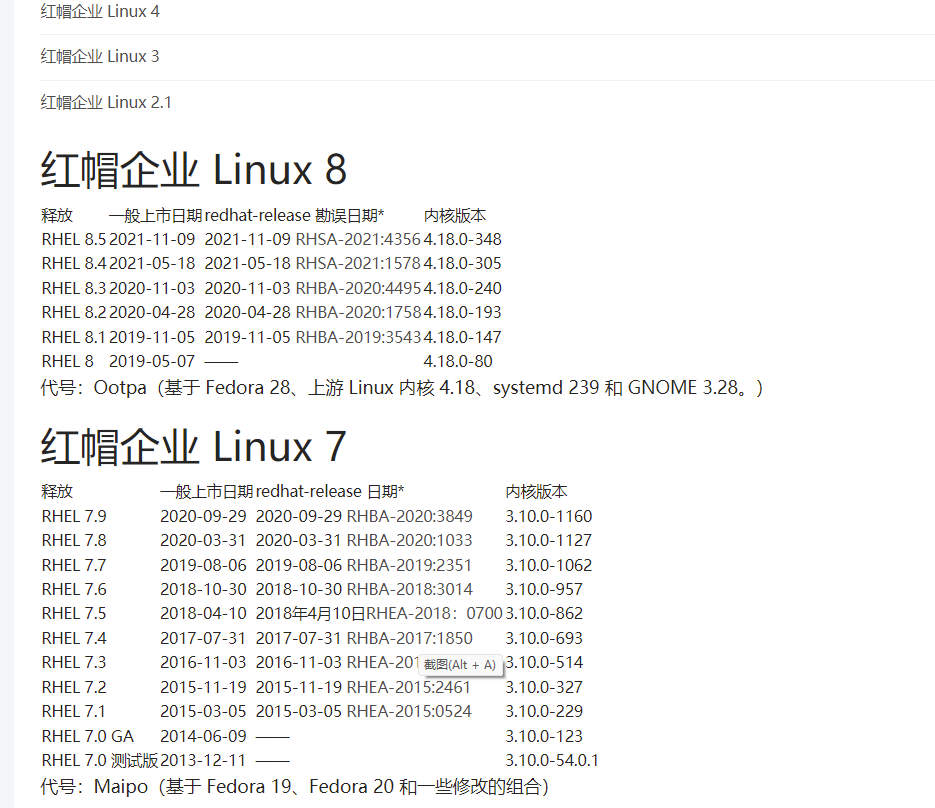Screen dimensions: 935x808
Task: Click the 代号：Ootpa description line
Action: 402,388
